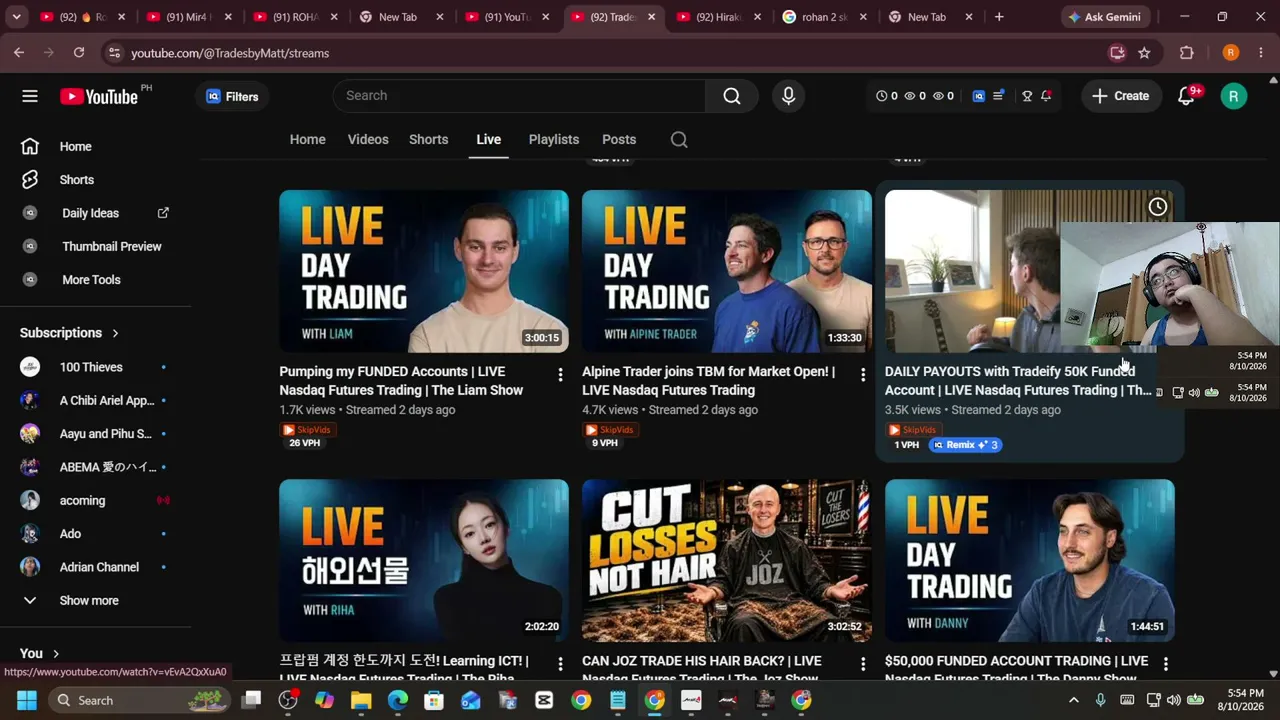Click the Remix button on Tradeify video
The height and width of the screenshot is (720, 1280).
coord(965,445)
